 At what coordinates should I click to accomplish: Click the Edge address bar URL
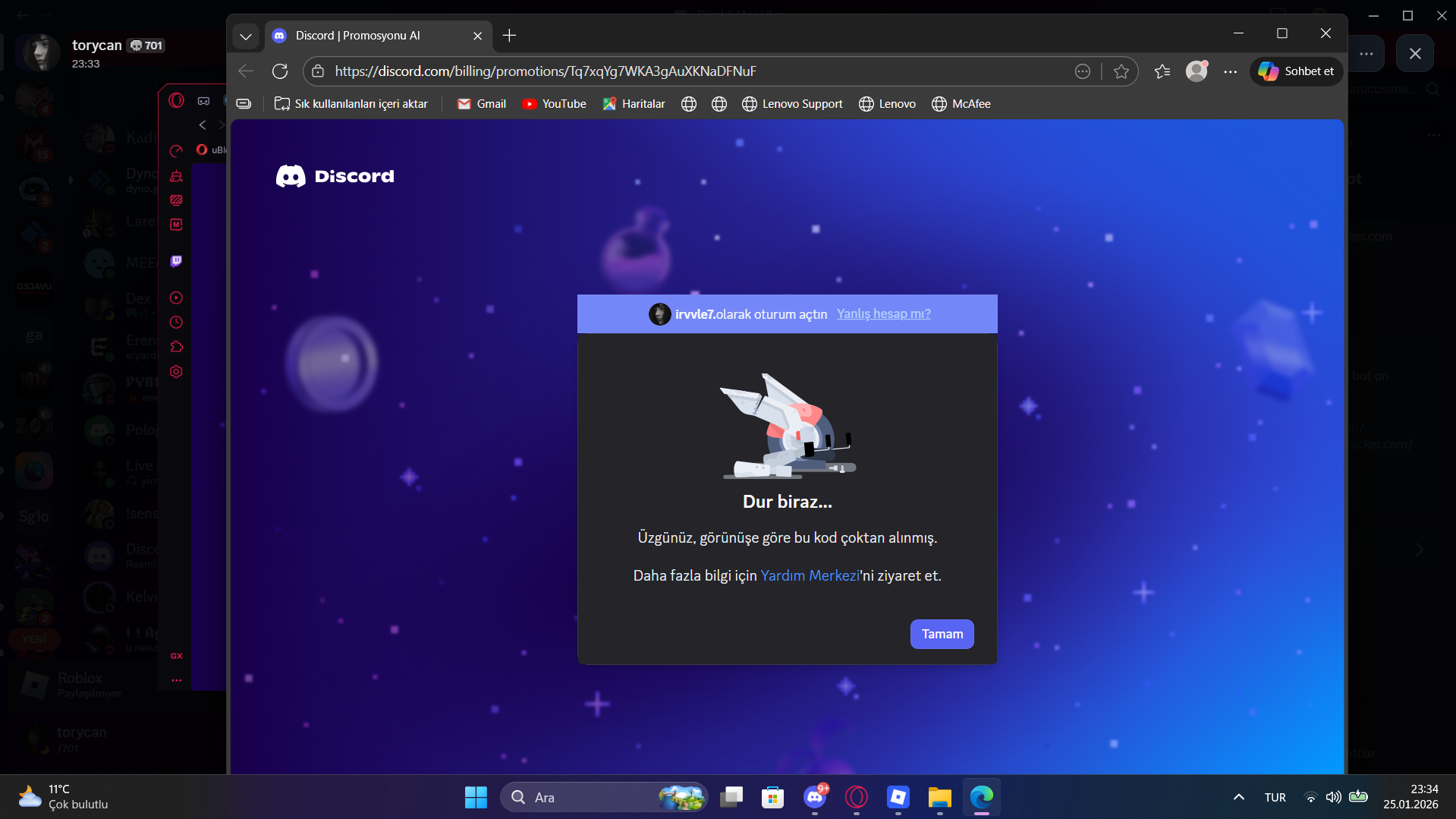point(545,71)
